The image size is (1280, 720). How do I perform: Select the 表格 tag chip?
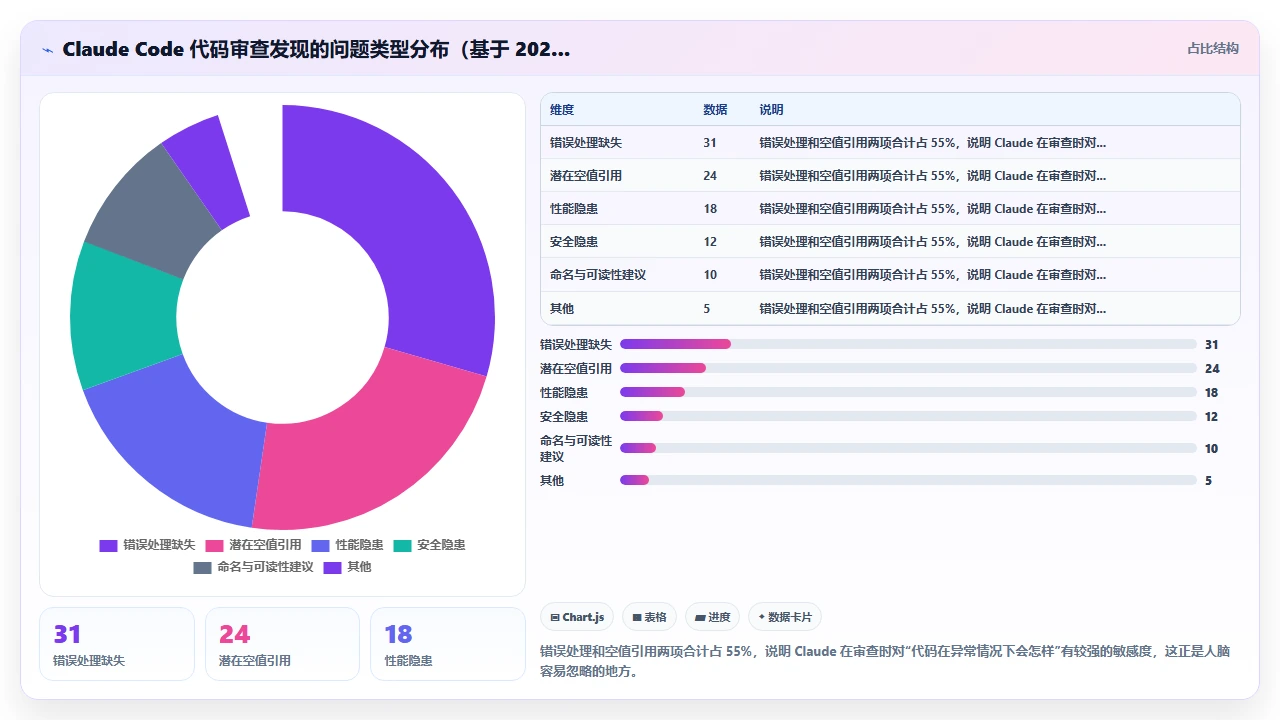pos(650,617)
